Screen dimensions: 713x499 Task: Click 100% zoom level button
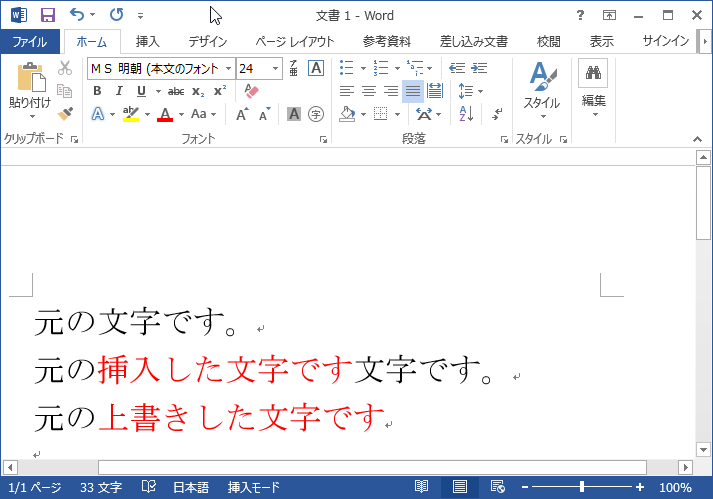(x=675, y=487)
